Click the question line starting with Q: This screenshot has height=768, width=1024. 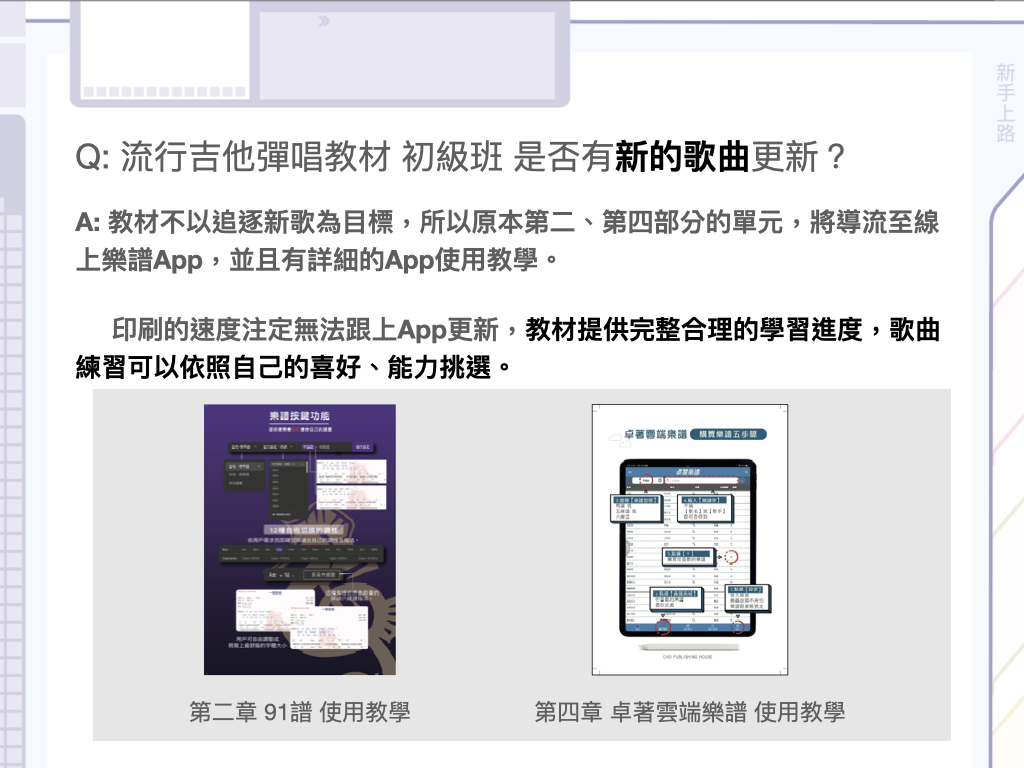click(460, 158)
